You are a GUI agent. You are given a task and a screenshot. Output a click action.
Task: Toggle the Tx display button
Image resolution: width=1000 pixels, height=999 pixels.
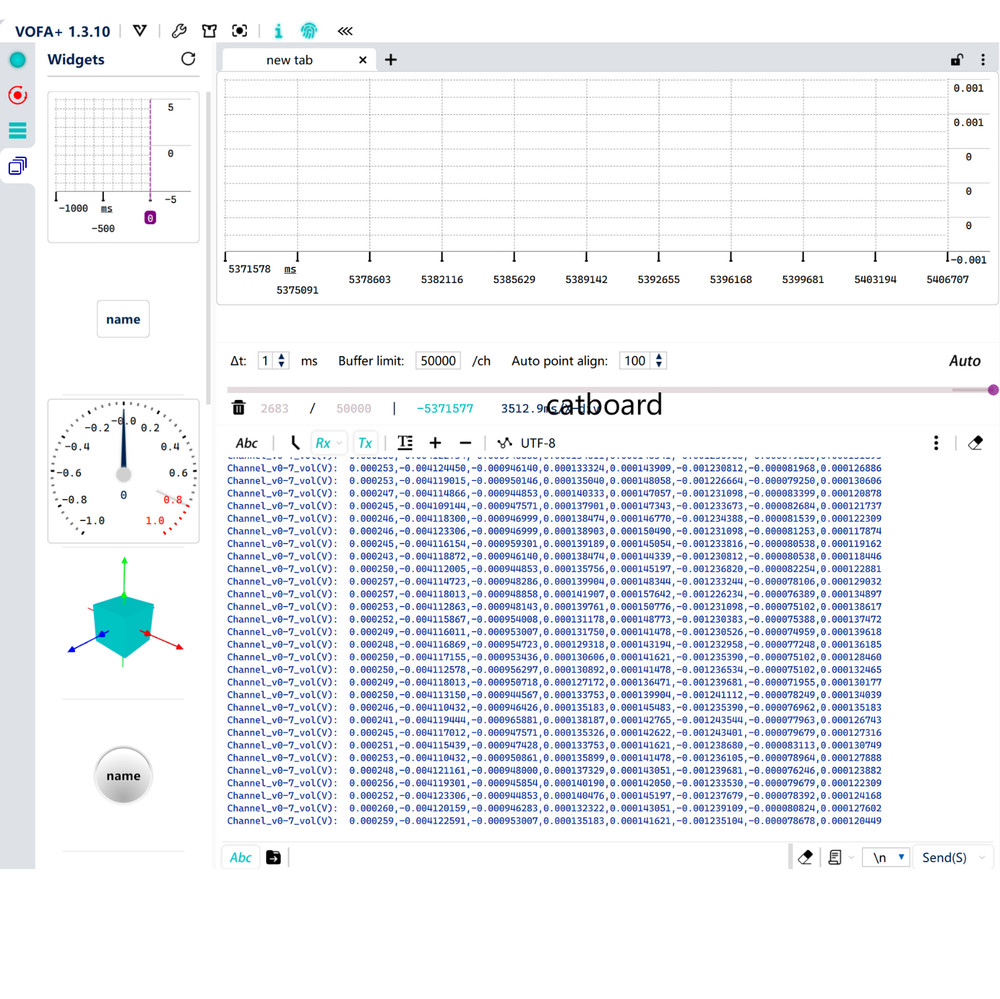pos(365,443)
